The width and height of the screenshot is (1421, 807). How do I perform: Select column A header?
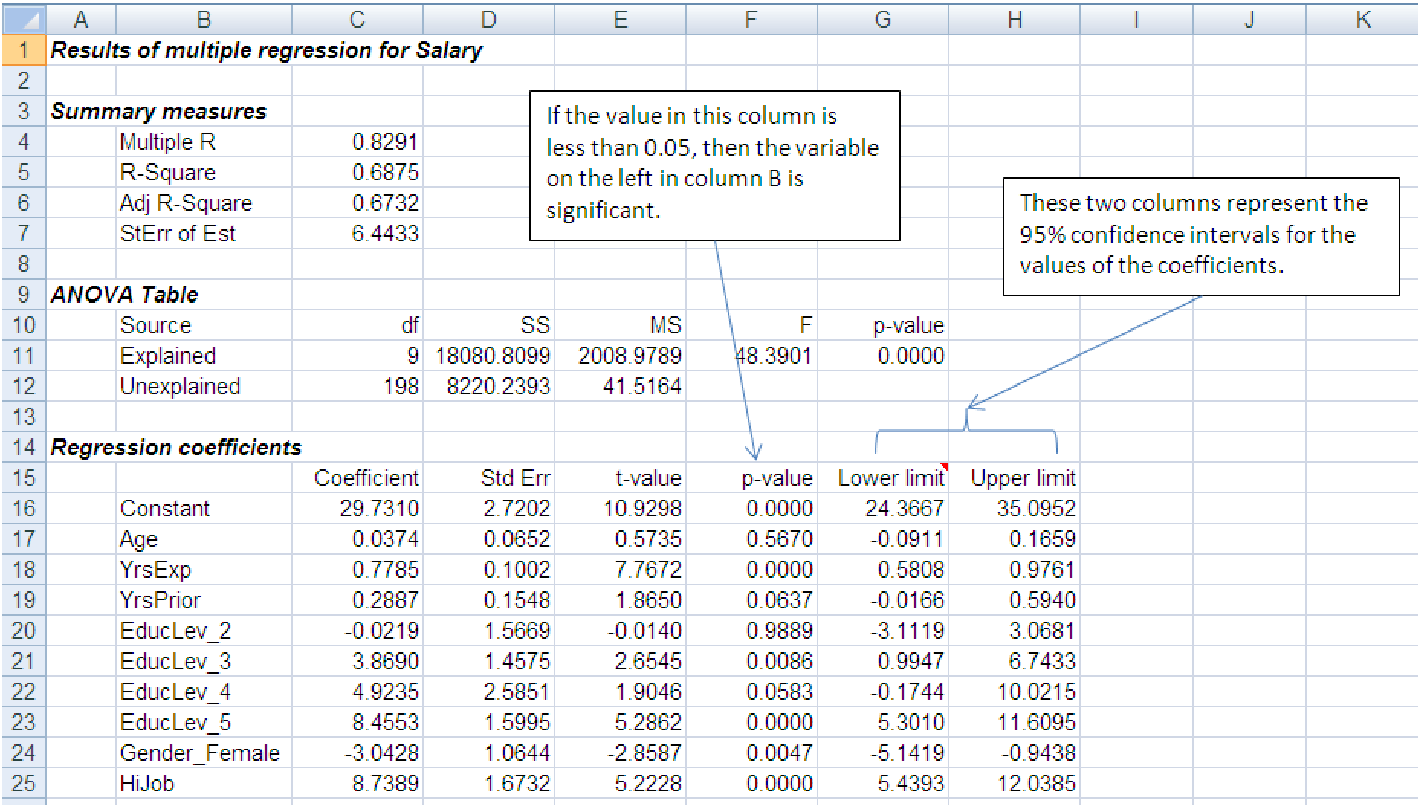(81, 17)
